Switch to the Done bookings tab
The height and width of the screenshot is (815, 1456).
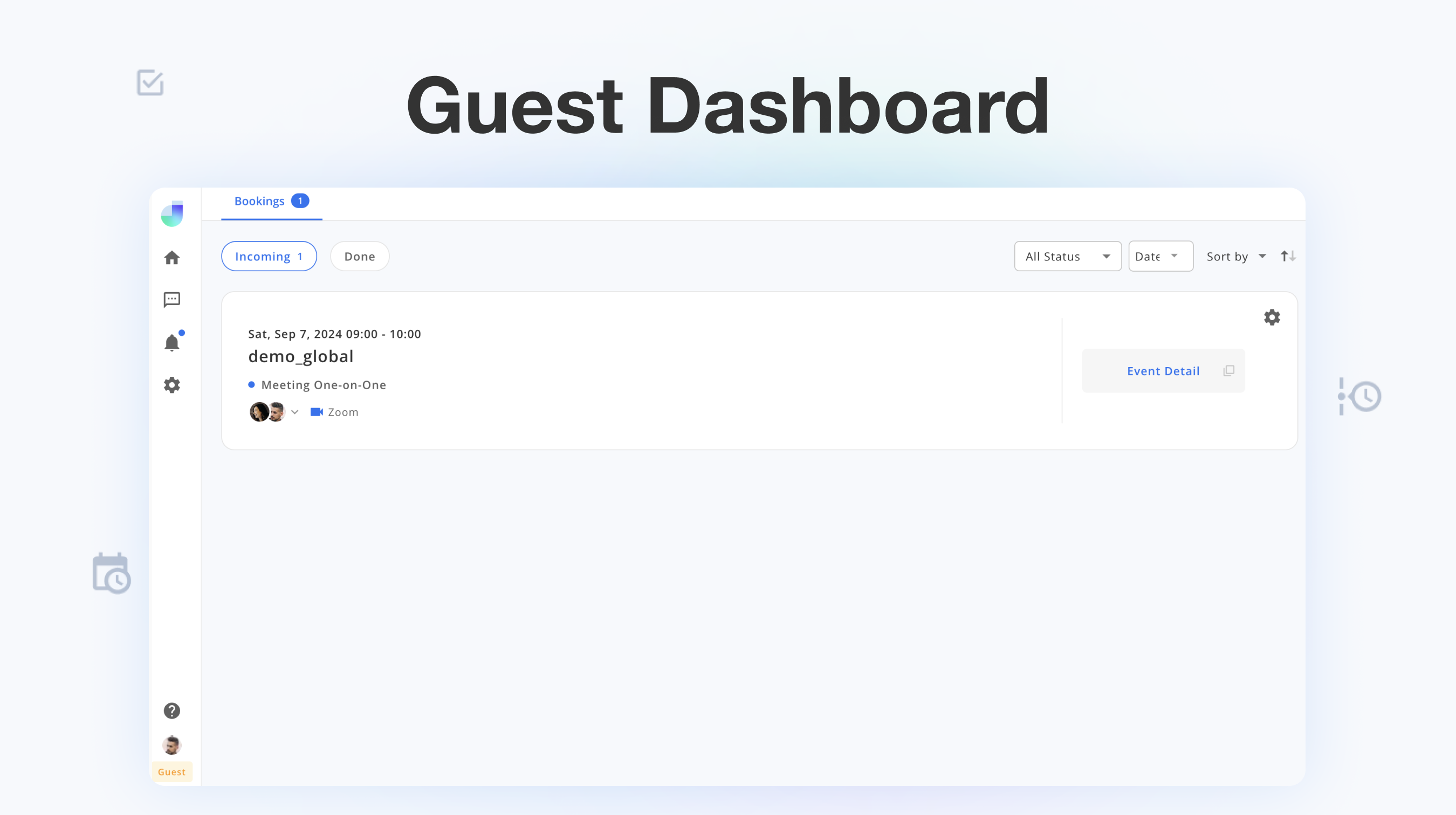(359, 256)
